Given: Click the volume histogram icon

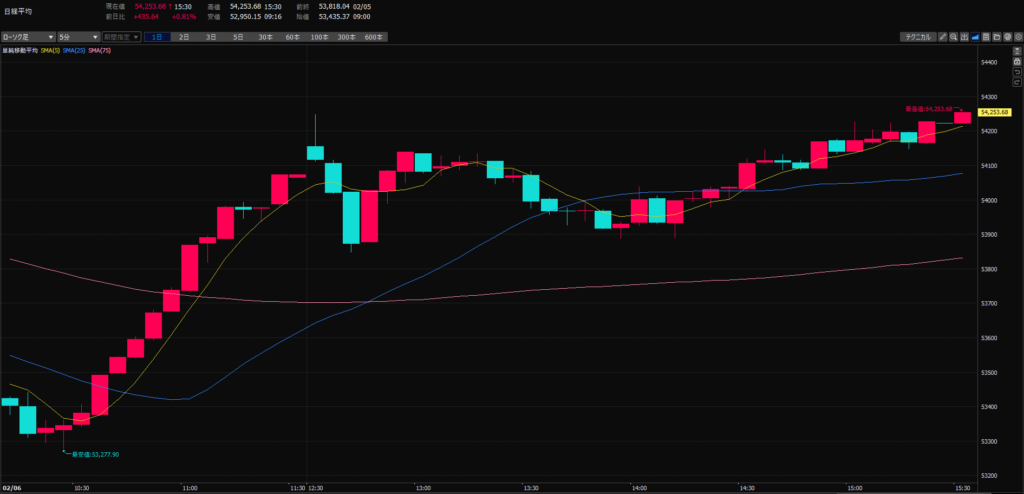Looking at the screenshot, I should coord(964,37).
